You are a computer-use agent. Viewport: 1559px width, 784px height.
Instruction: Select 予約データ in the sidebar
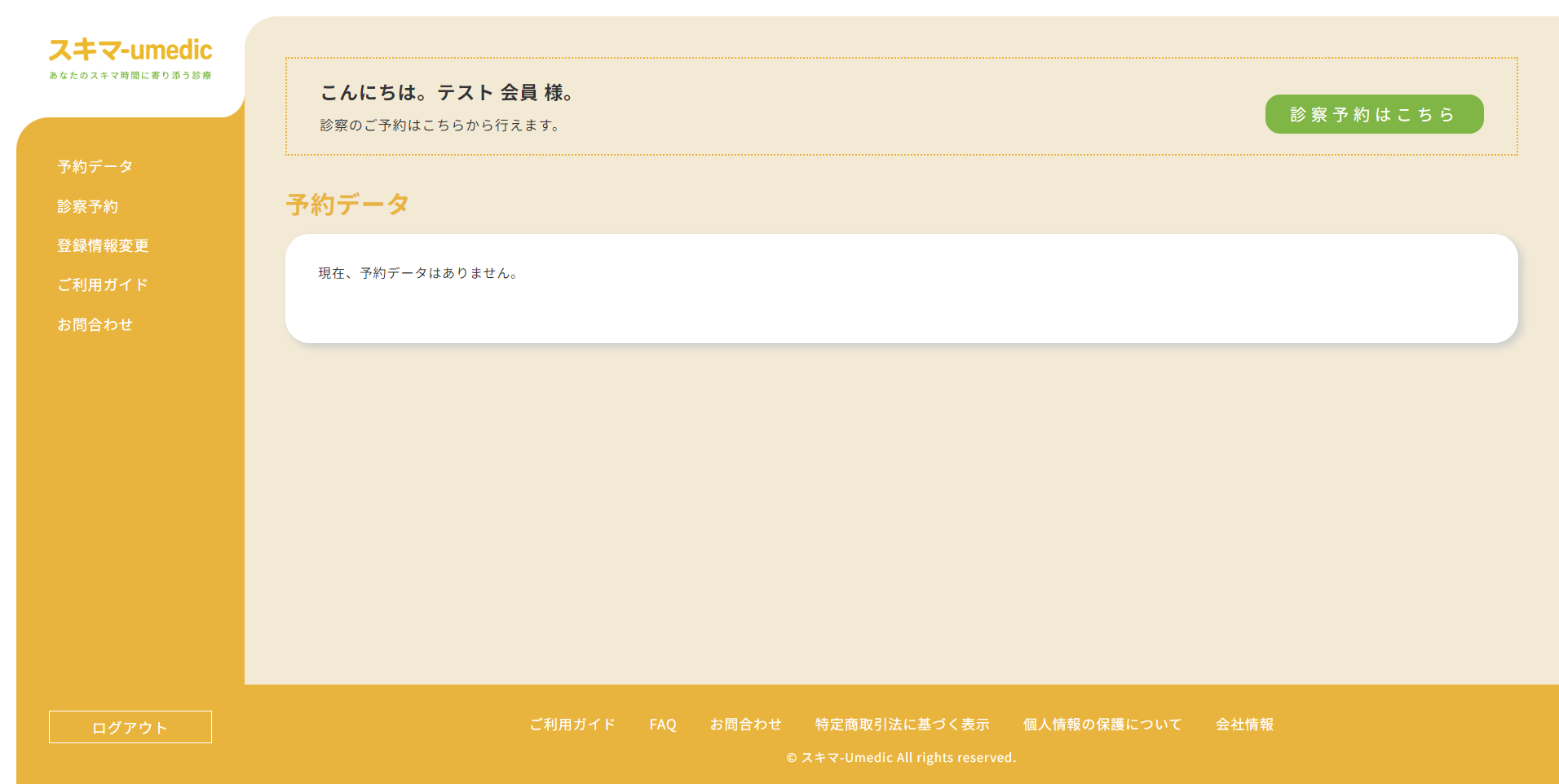[93, 166]
